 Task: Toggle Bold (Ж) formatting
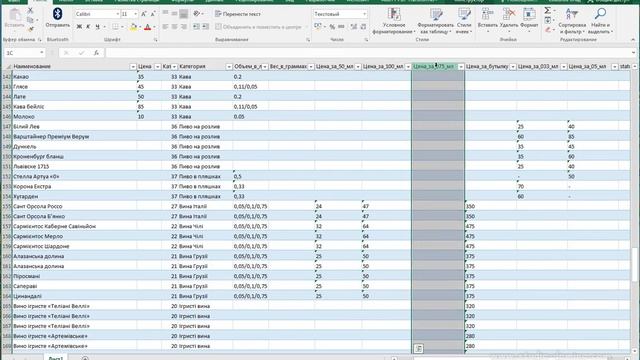[x=79, y=27]
